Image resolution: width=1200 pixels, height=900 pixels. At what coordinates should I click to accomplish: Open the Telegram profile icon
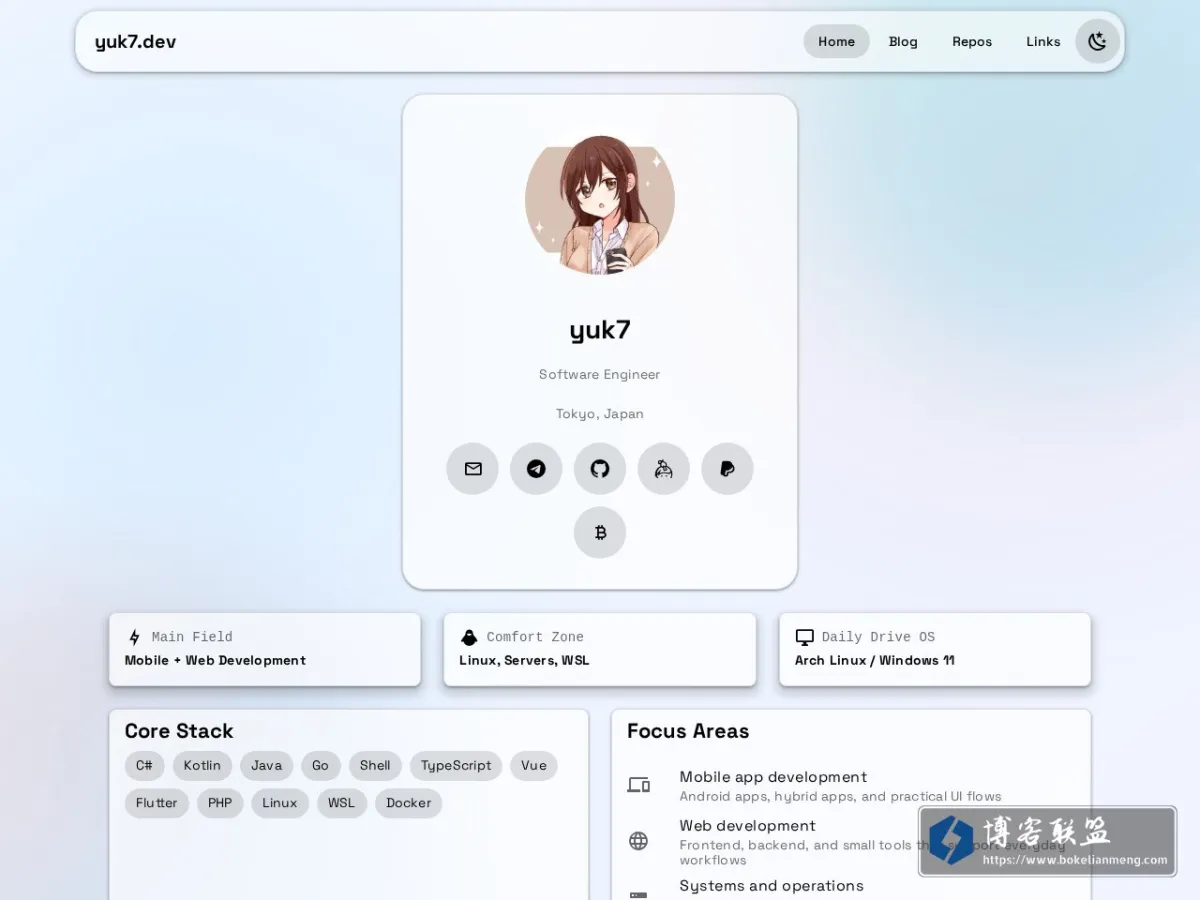[x=536, y=468]
